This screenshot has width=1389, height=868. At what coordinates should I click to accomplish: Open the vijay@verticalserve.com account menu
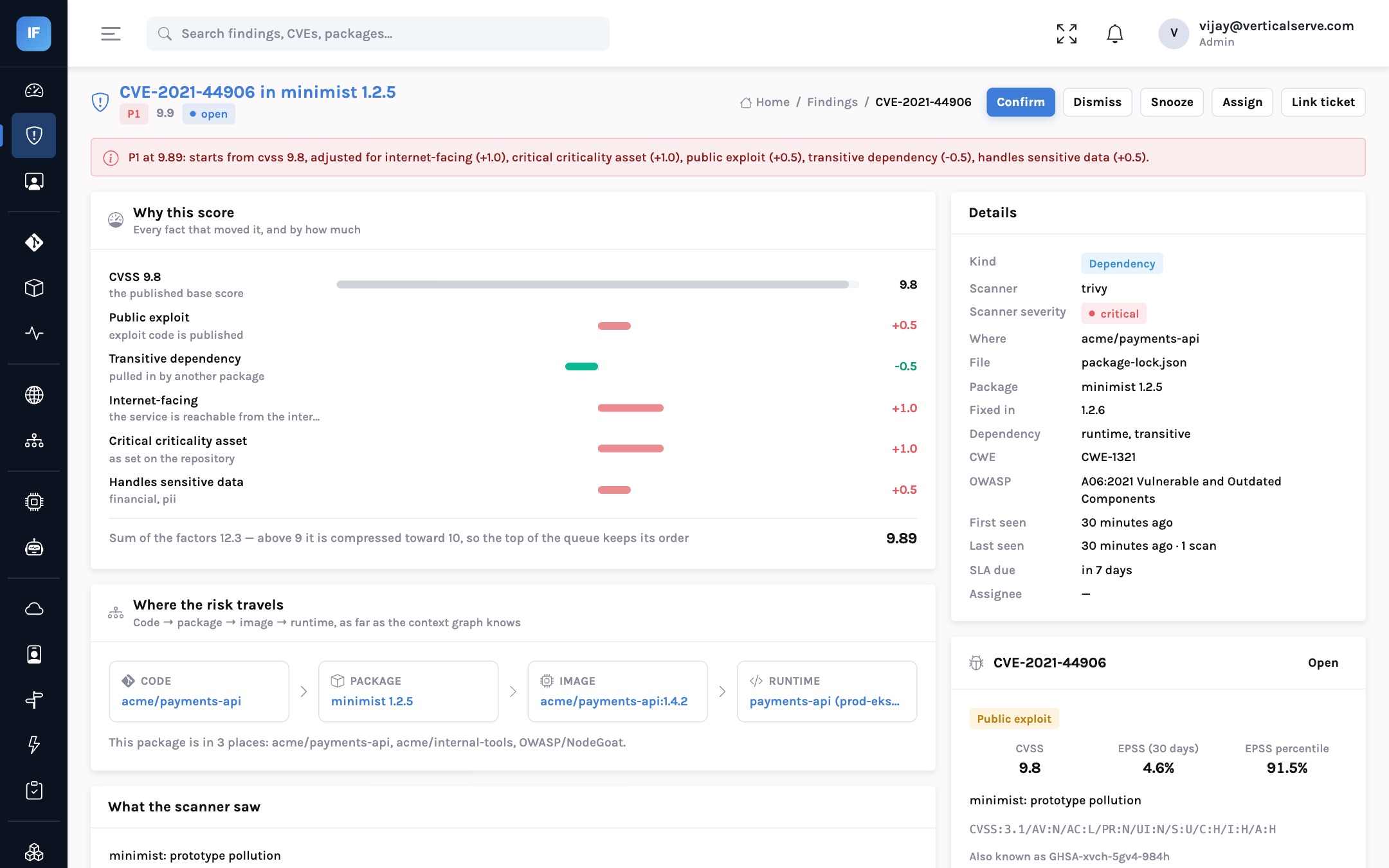coord(1257,33)
